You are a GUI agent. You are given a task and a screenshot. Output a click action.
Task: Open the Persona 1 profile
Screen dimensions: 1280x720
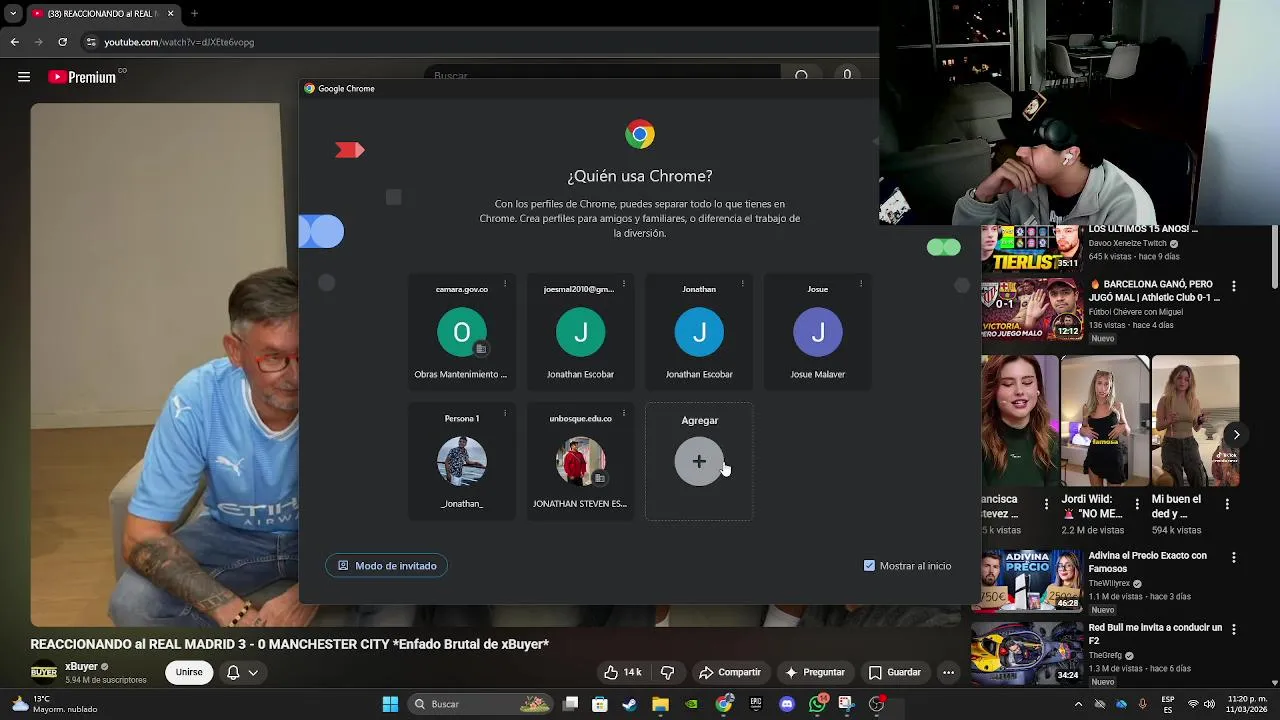click(x=462, y=461)
